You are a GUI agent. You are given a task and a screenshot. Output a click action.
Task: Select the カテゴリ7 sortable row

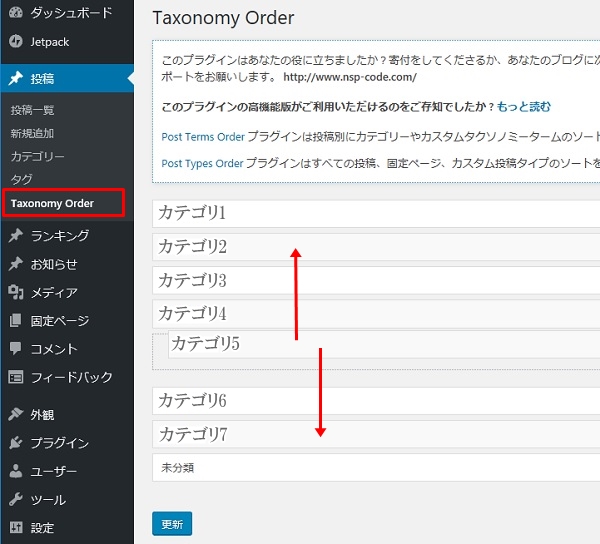[x=376, y=434]
